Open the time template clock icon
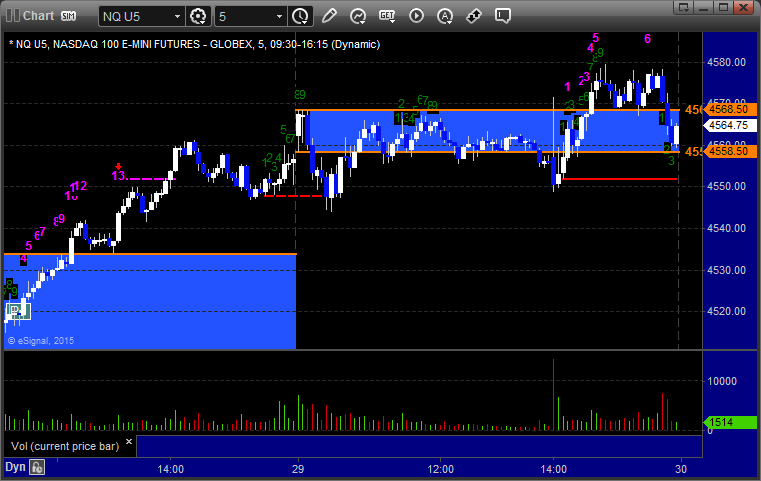761x481 pixels. click(300, 16)
